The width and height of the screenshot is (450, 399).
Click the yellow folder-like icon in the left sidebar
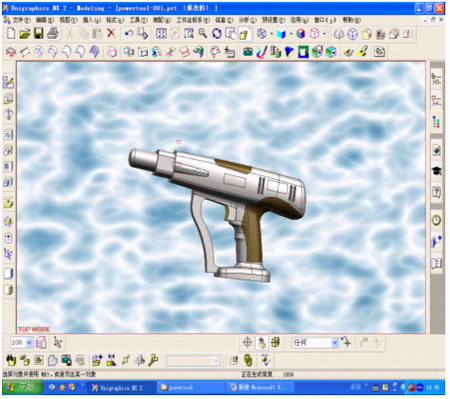coord(8,202)
